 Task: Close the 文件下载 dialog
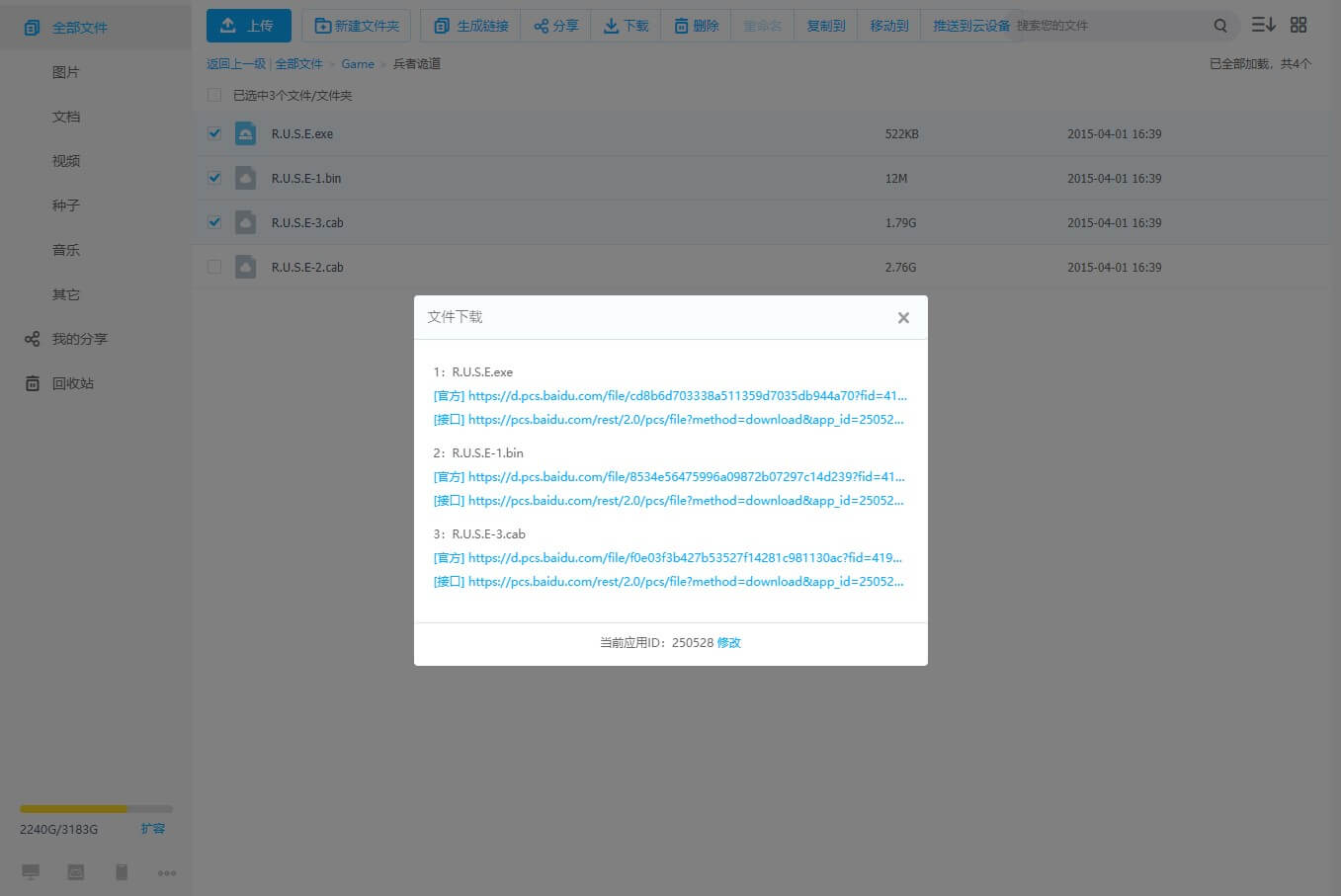pyautogui.click(x=902, y=318)
